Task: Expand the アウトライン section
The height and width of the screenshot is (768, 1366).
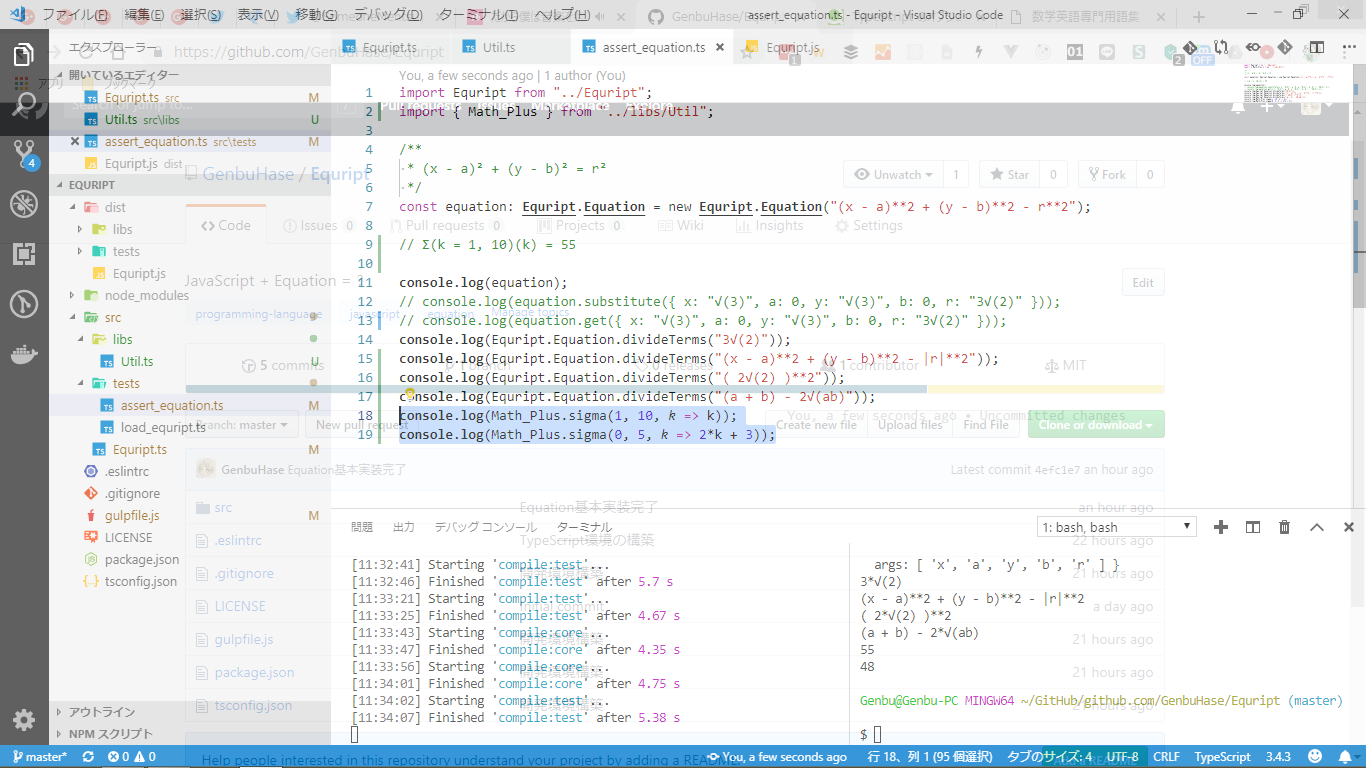Action: 100,712
